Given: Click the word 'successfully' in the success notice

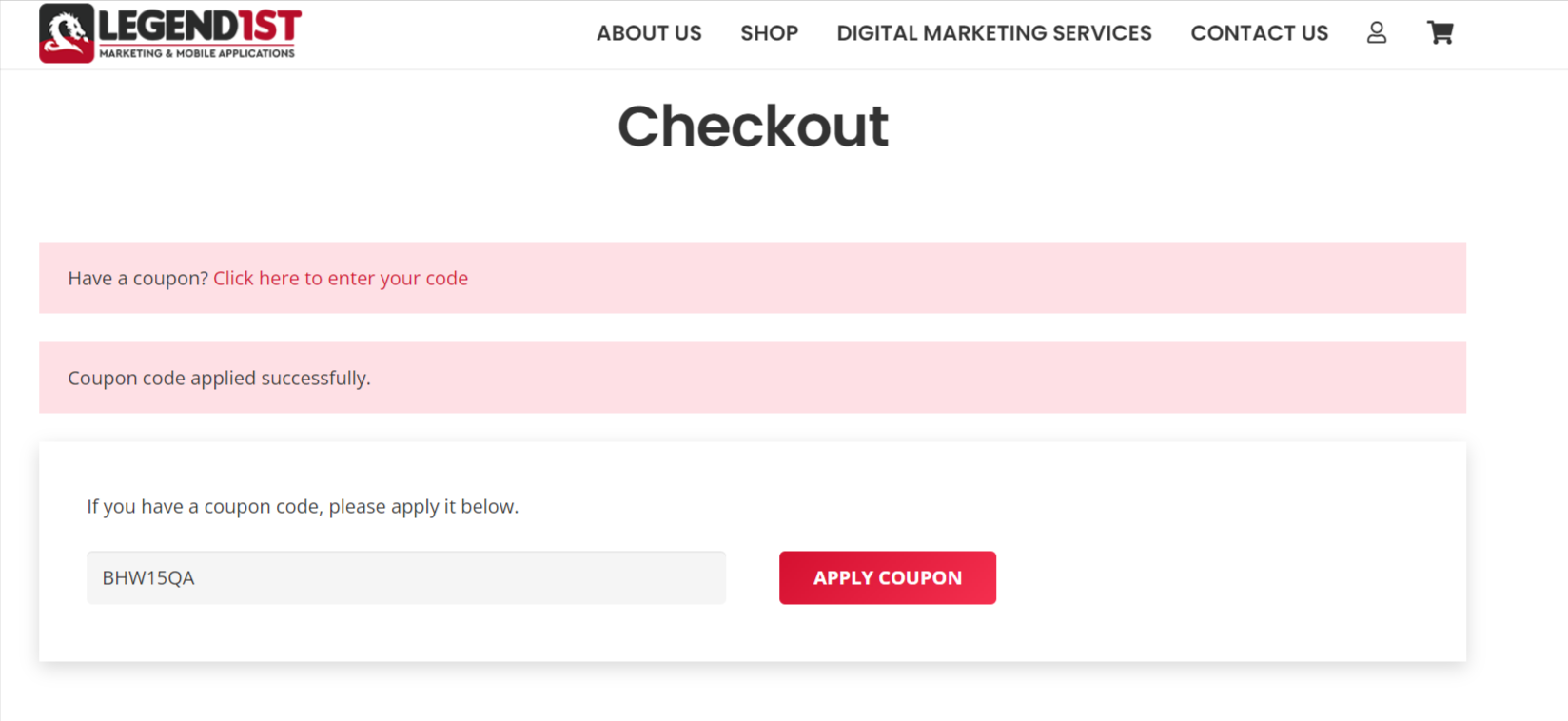Looking at the screenshot, I should coord(316,378).
